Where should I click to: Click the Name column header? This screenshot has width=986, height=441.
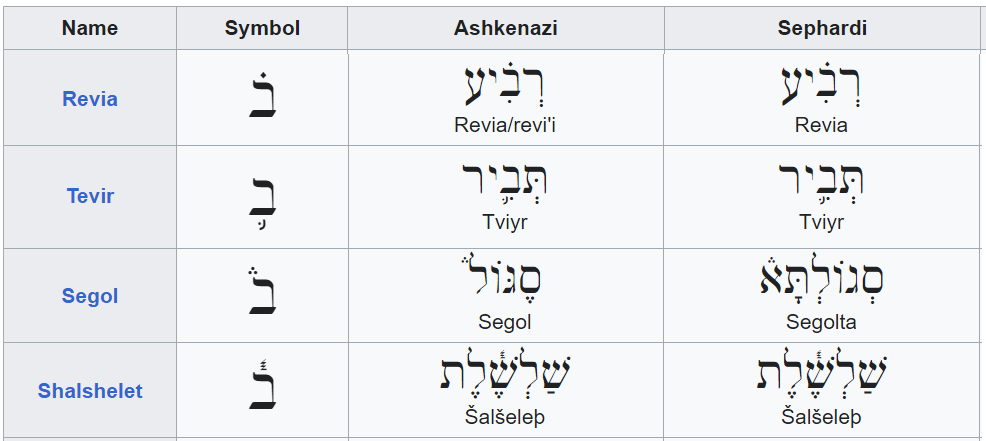point(90,28)
